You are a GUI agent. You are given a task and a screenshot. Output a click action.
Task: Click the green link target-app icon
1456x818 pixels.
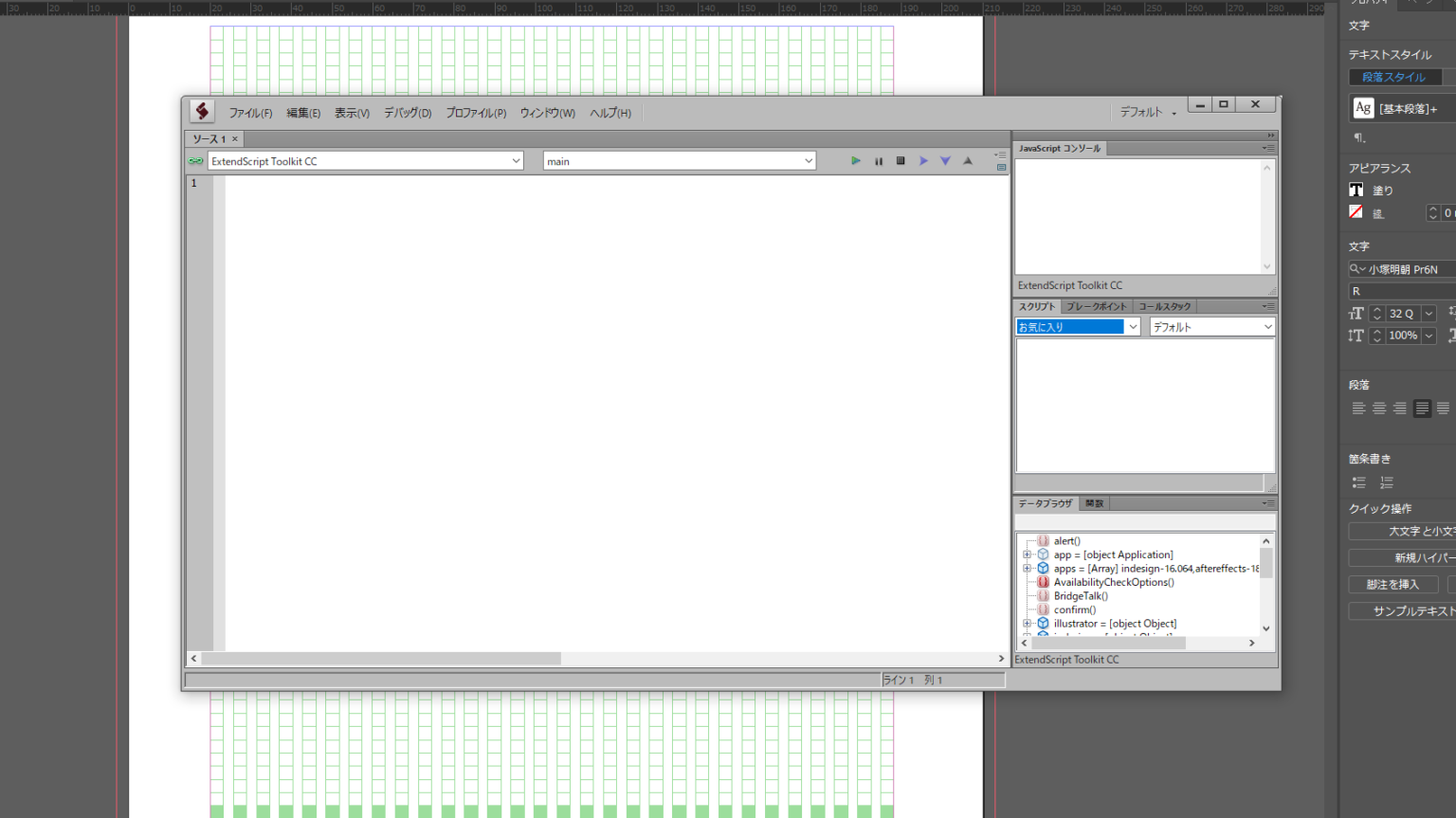195,161
